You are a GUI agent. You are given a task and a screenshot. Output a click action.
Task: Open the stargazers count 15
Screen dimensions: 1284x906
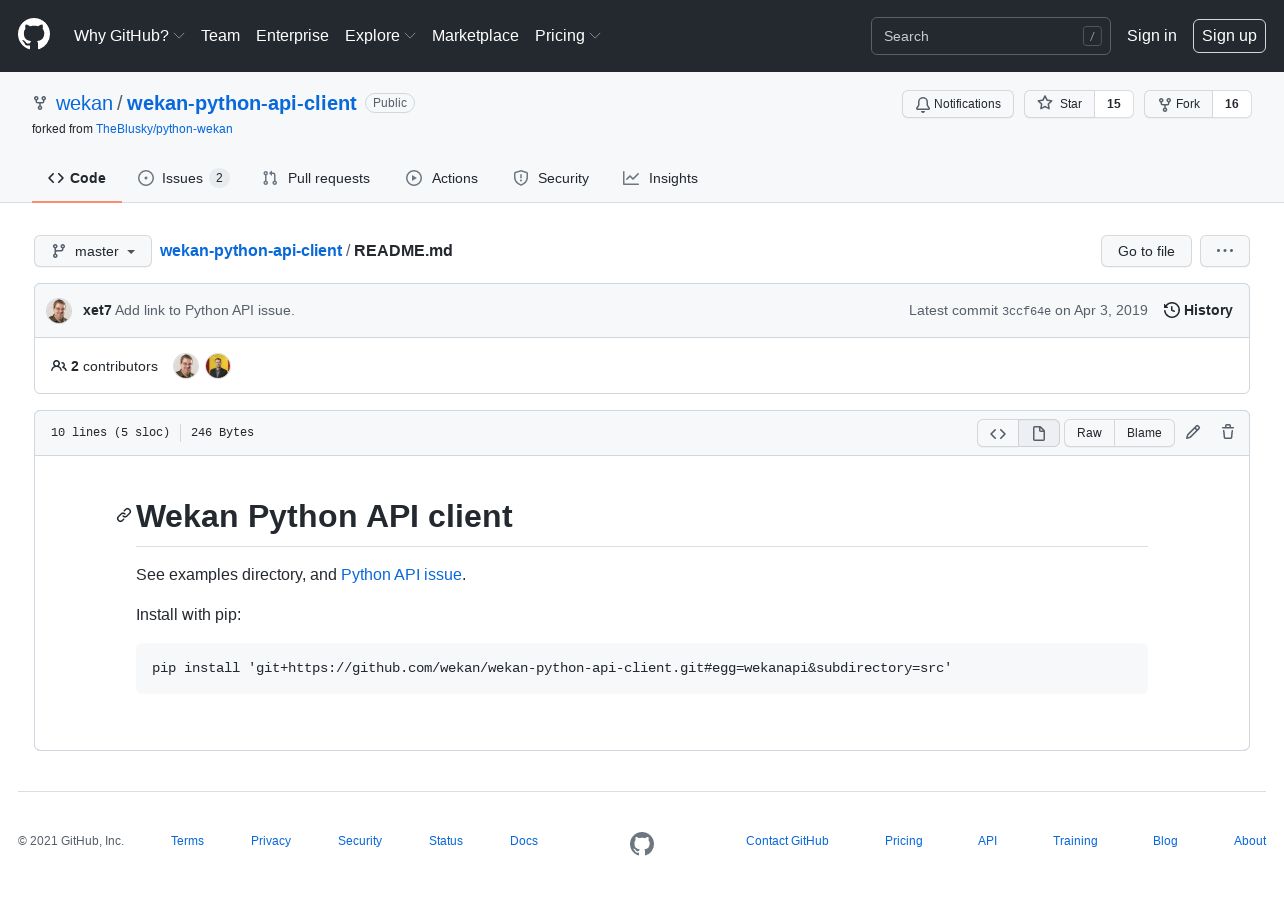(x=1114, y=104)
